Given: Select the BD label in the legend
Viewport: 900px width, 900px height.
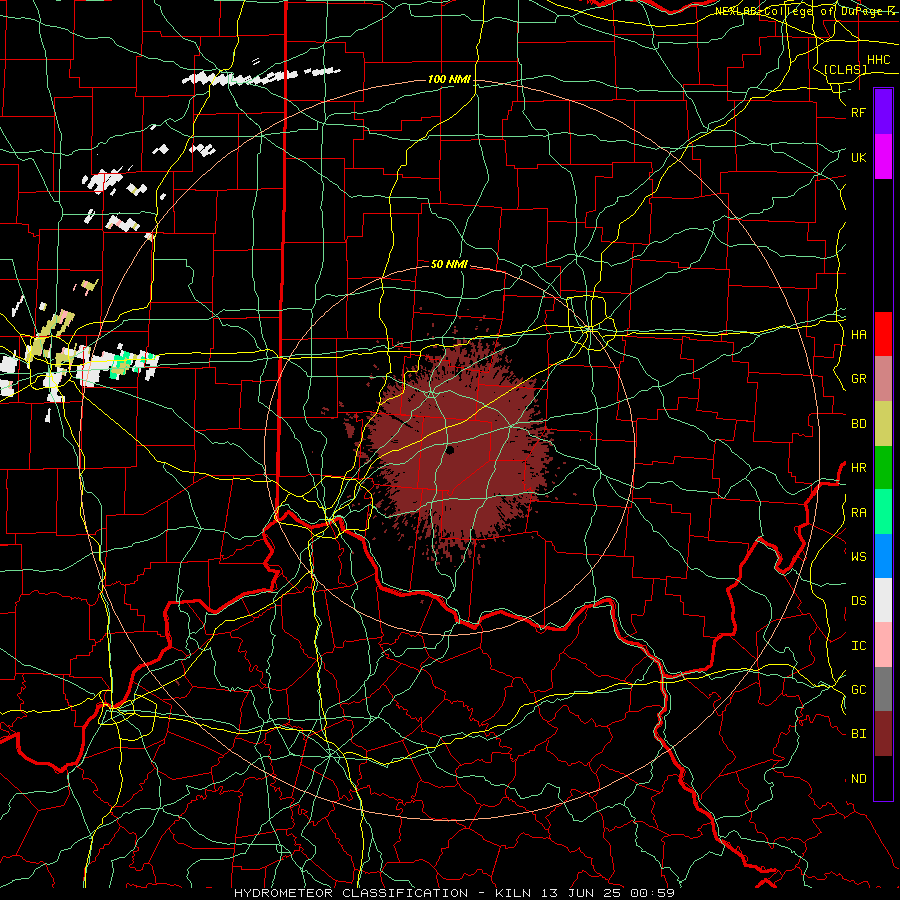Looking at the screenshot, I should point(859,424).
